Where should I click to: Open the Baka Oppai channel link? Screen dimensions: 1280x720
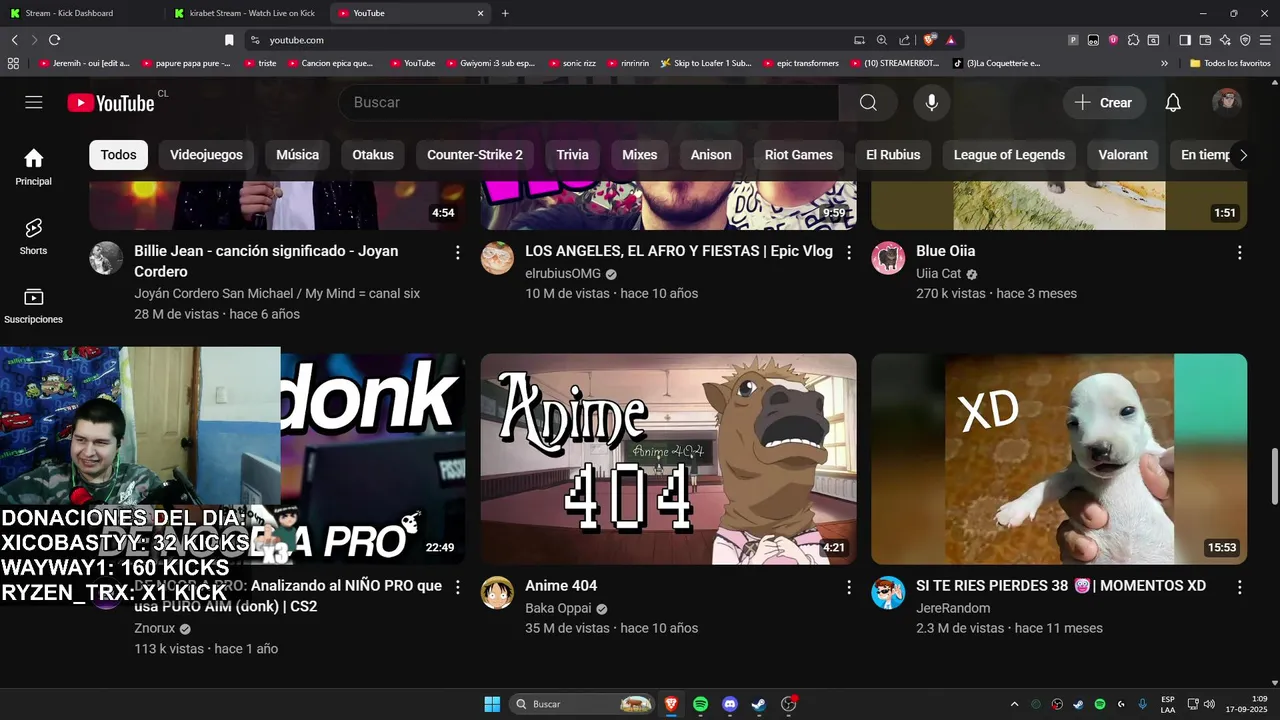[558, 608]
